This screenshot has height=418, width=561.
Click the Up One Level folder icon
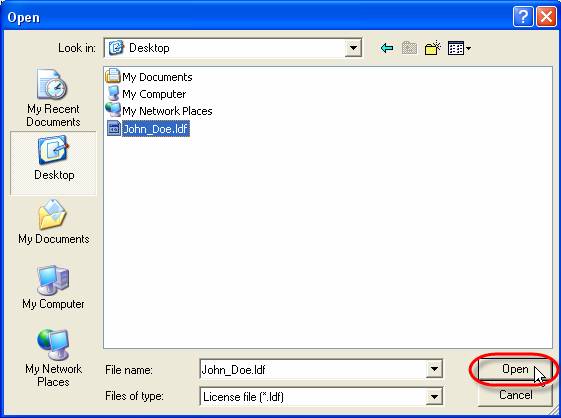(409, 48)
